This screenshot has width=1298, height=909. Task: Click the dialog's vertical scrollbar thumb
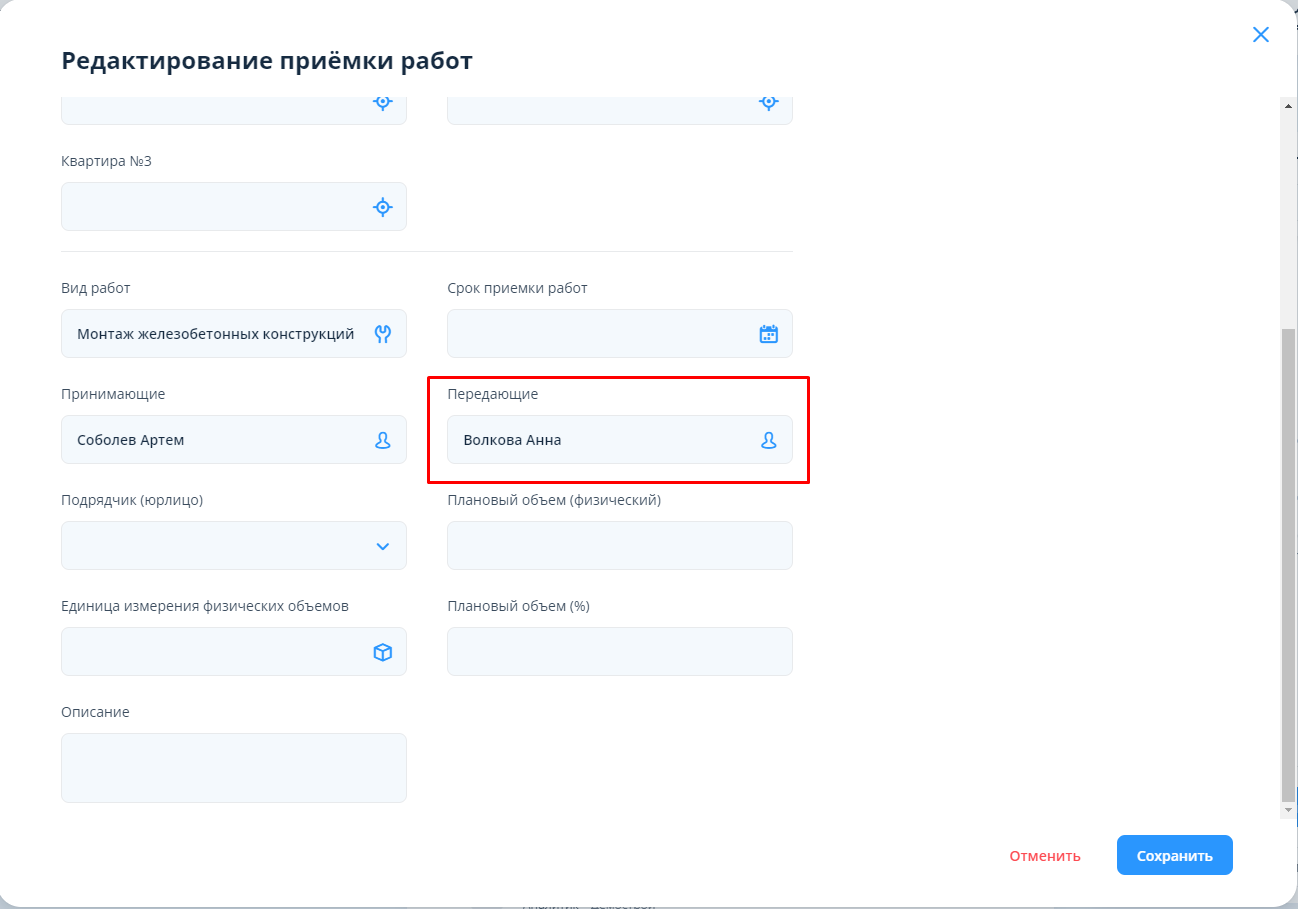[x=1288, y=560]
